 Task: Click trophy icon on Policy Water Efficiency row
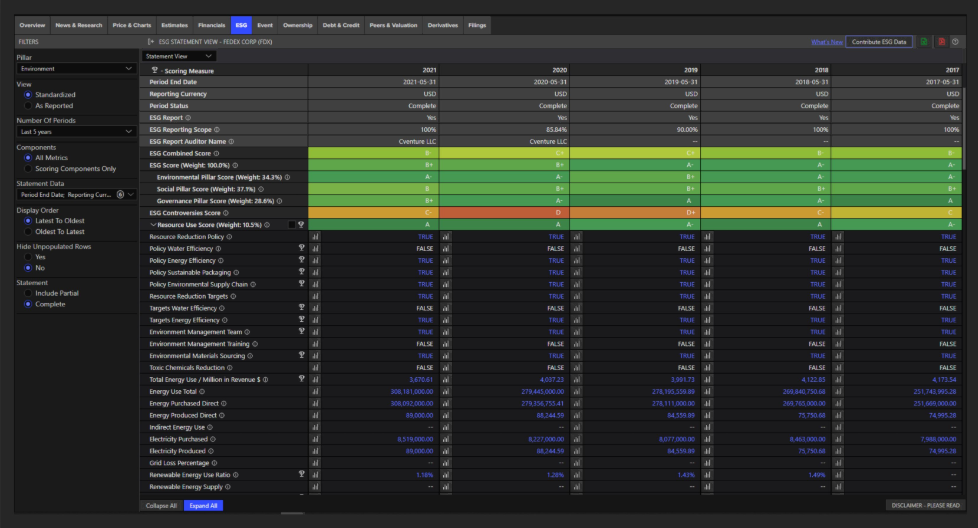point(301,248)
